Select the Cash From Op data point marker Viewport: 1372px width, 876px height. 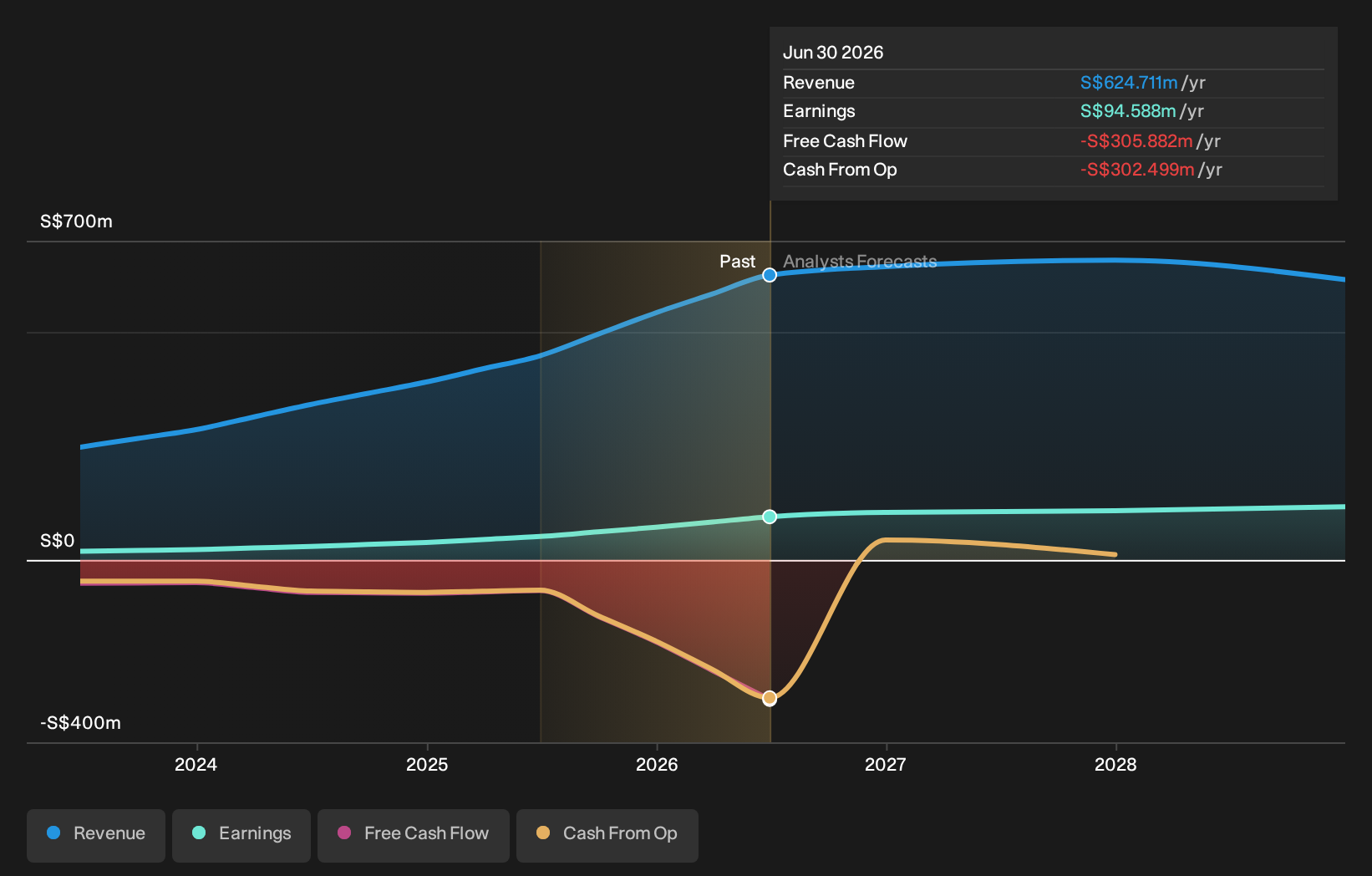(x=770, y=698)
